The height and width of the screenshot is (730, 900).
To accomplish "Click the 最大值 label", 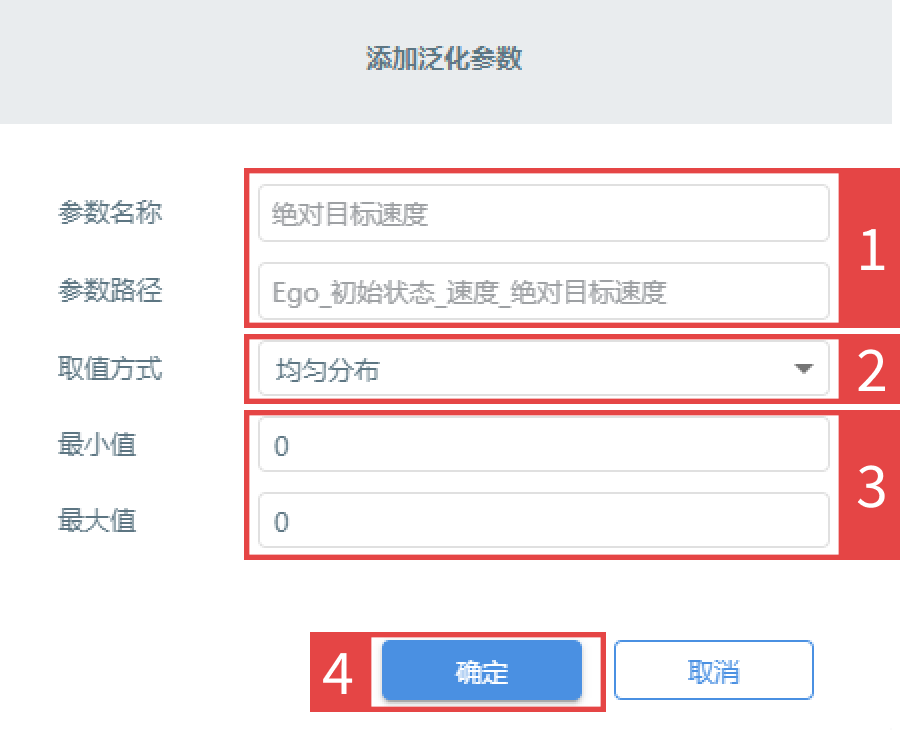I will click(x=97, y=521).
